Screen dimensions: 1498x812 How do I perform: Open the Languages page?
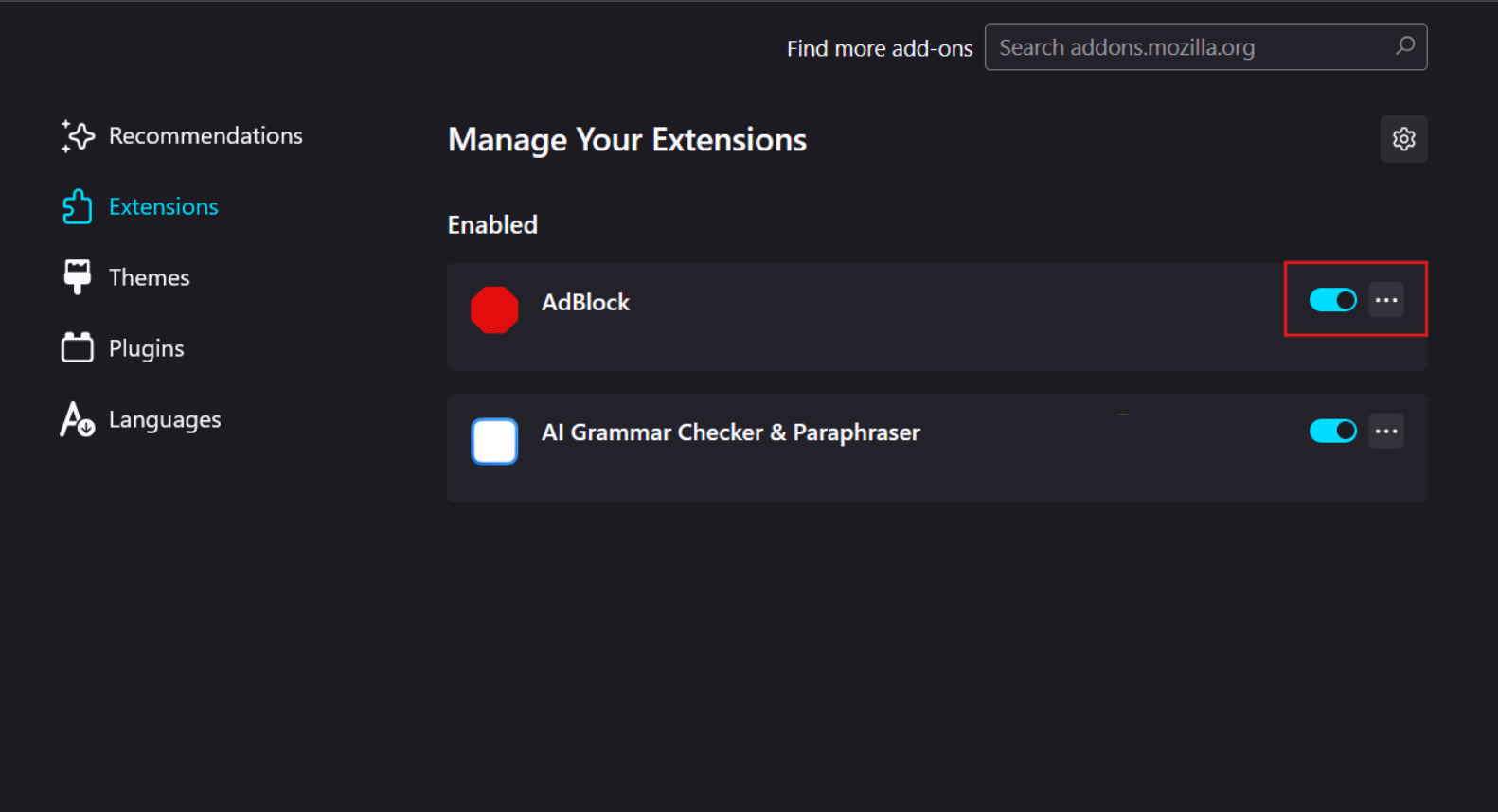coord(164,419)
